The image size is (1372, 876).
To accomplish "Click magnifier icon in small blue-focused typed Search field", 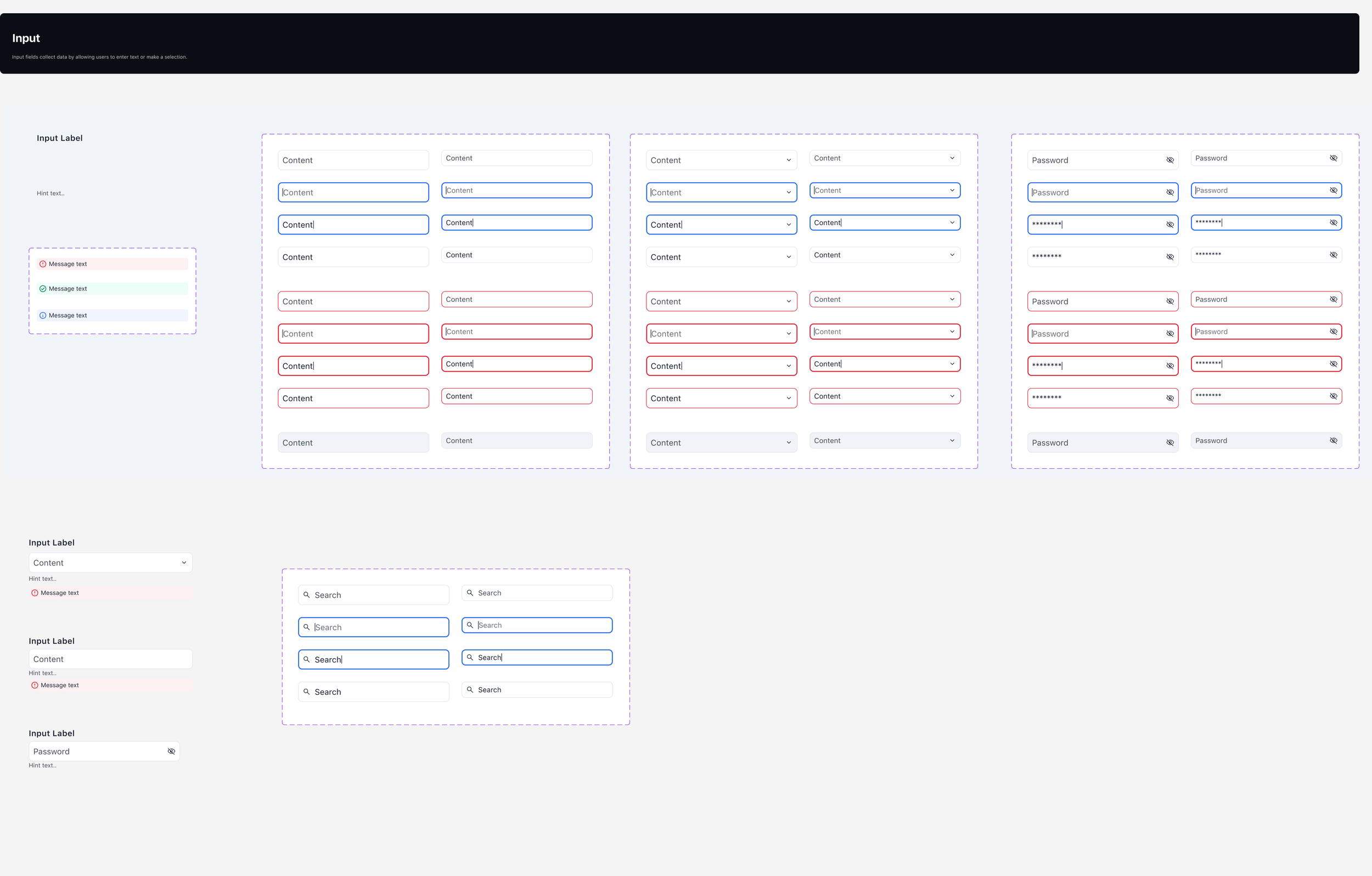I will click(x=470, y=658).
